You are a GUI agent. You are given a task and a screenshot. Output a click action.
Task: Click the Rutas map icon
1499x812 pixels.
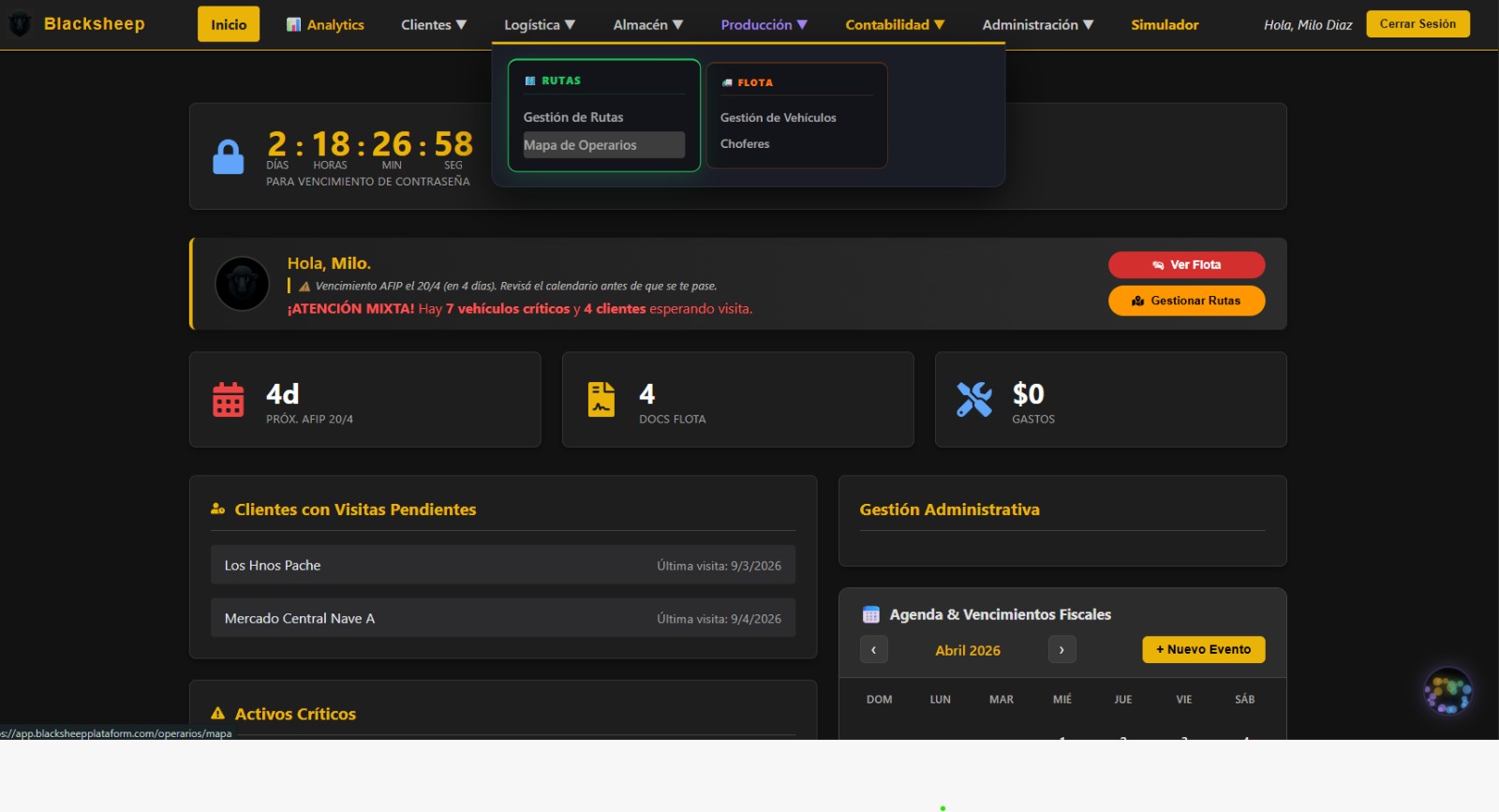pos(530,81)
